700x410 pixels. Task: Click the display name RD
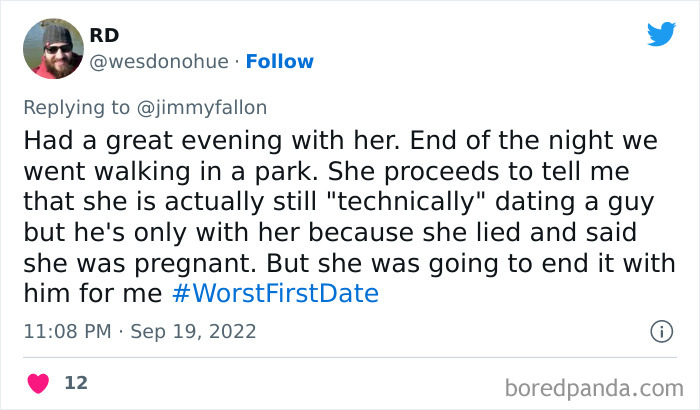click(x=104, y=35)
